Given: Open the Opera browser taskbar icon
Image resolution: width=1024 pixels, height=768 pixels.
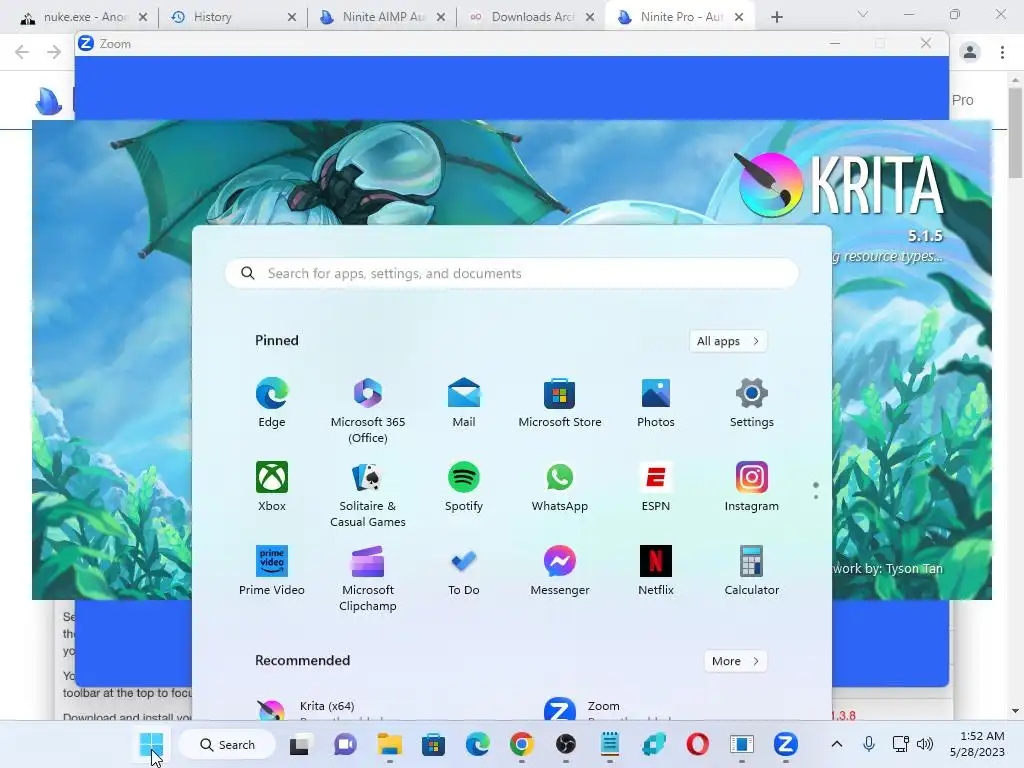Looking at the screenshot, I should (x=697, y=744).
